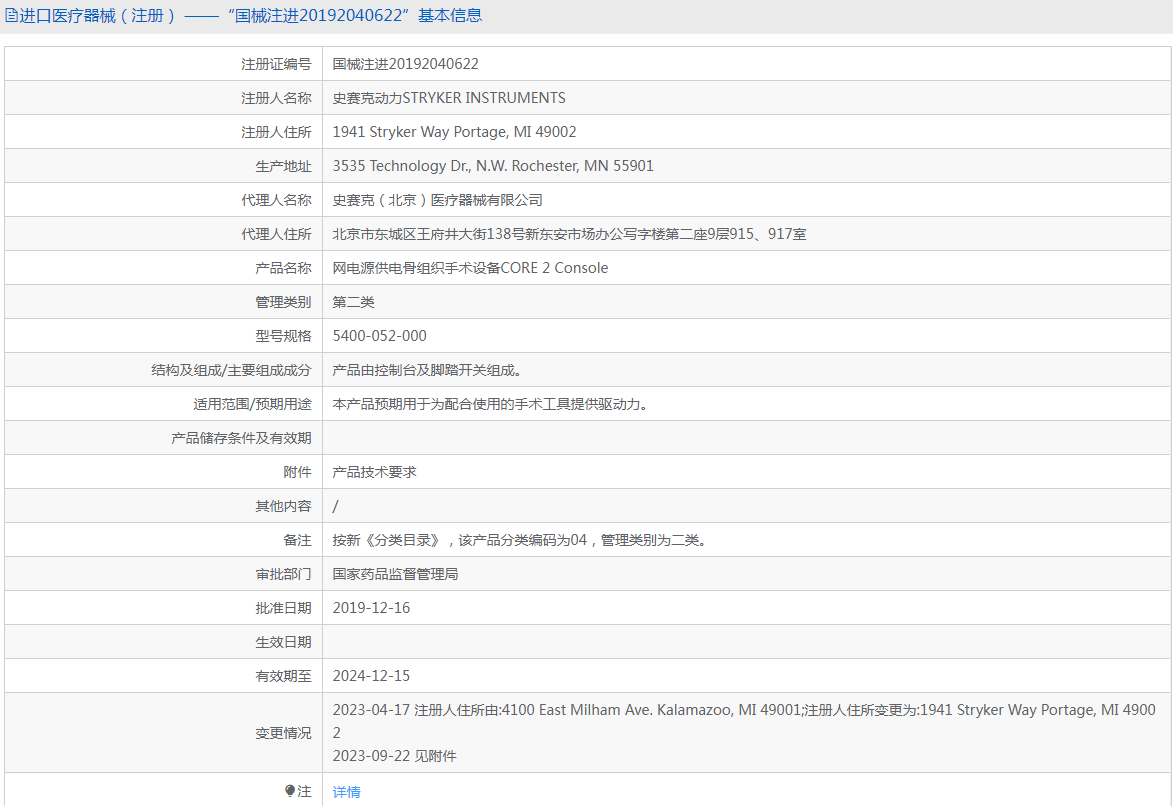Viewport: 1173px width, 806px height.
Task: Click the 结构及组成/主要组成成分 label
Action: tap(231, 370)
